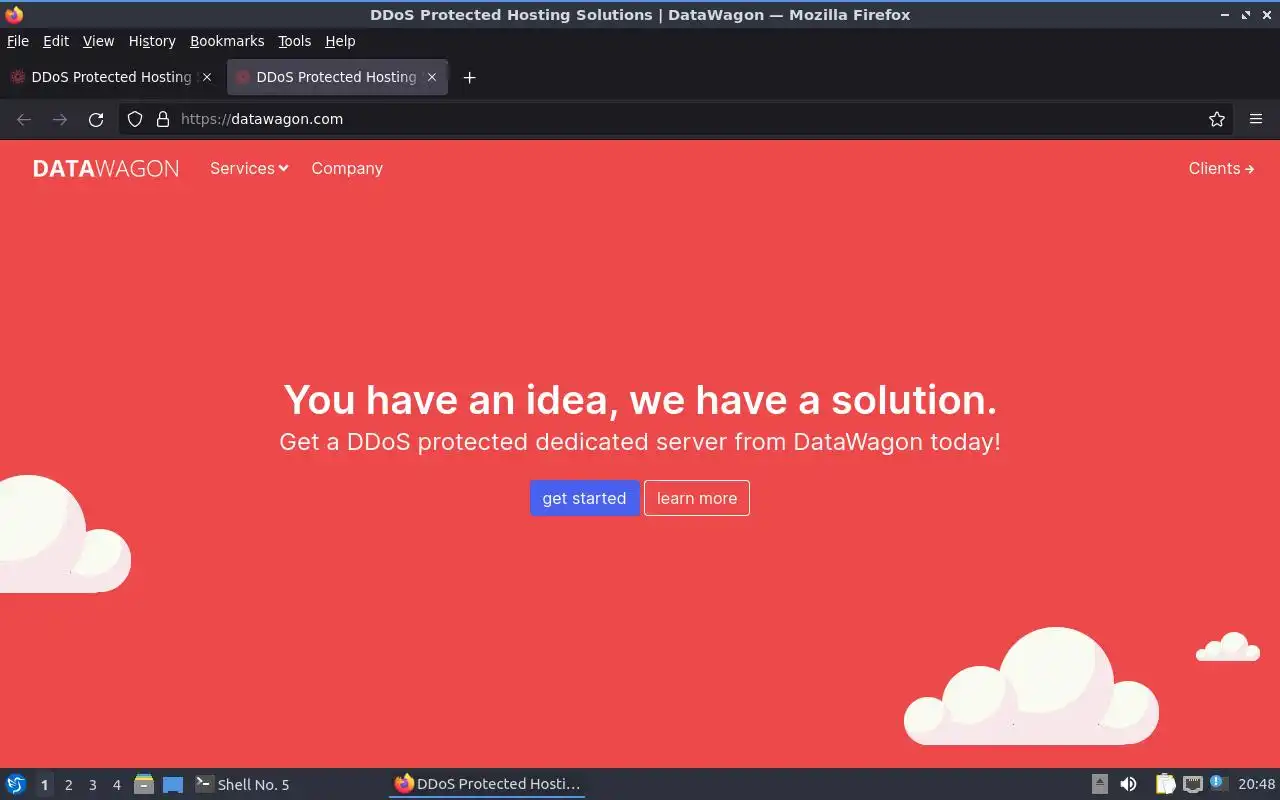Open the notification info tray icon
Viewport: 1280px width, 800px height.
pyautogui.click(x=1218, y=783)
